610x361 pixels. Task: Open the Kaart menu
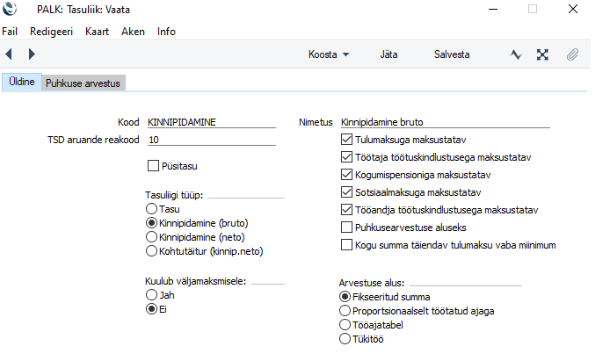pyautogui.click(x=97, y=32)
